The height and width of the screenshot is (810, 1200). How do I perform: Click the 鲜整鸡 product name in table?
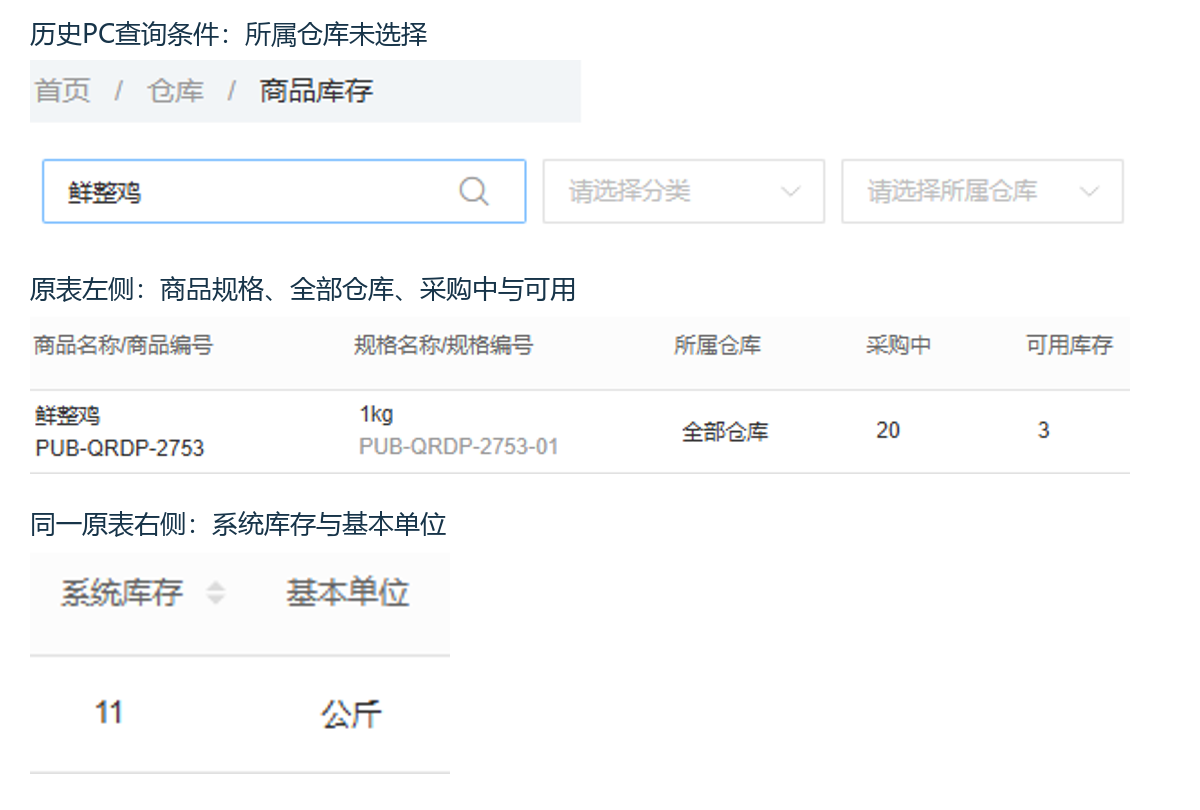coord(68,416)
